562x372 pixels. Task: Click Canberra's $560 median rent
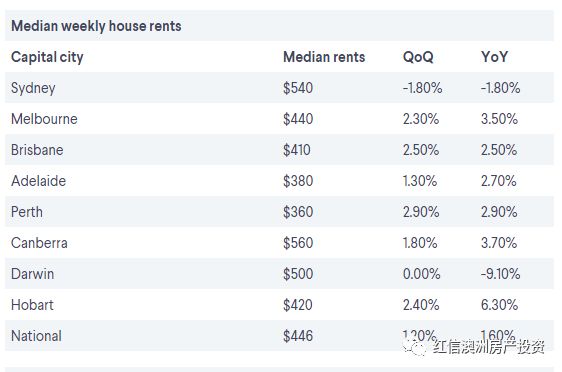pos(298,243)
